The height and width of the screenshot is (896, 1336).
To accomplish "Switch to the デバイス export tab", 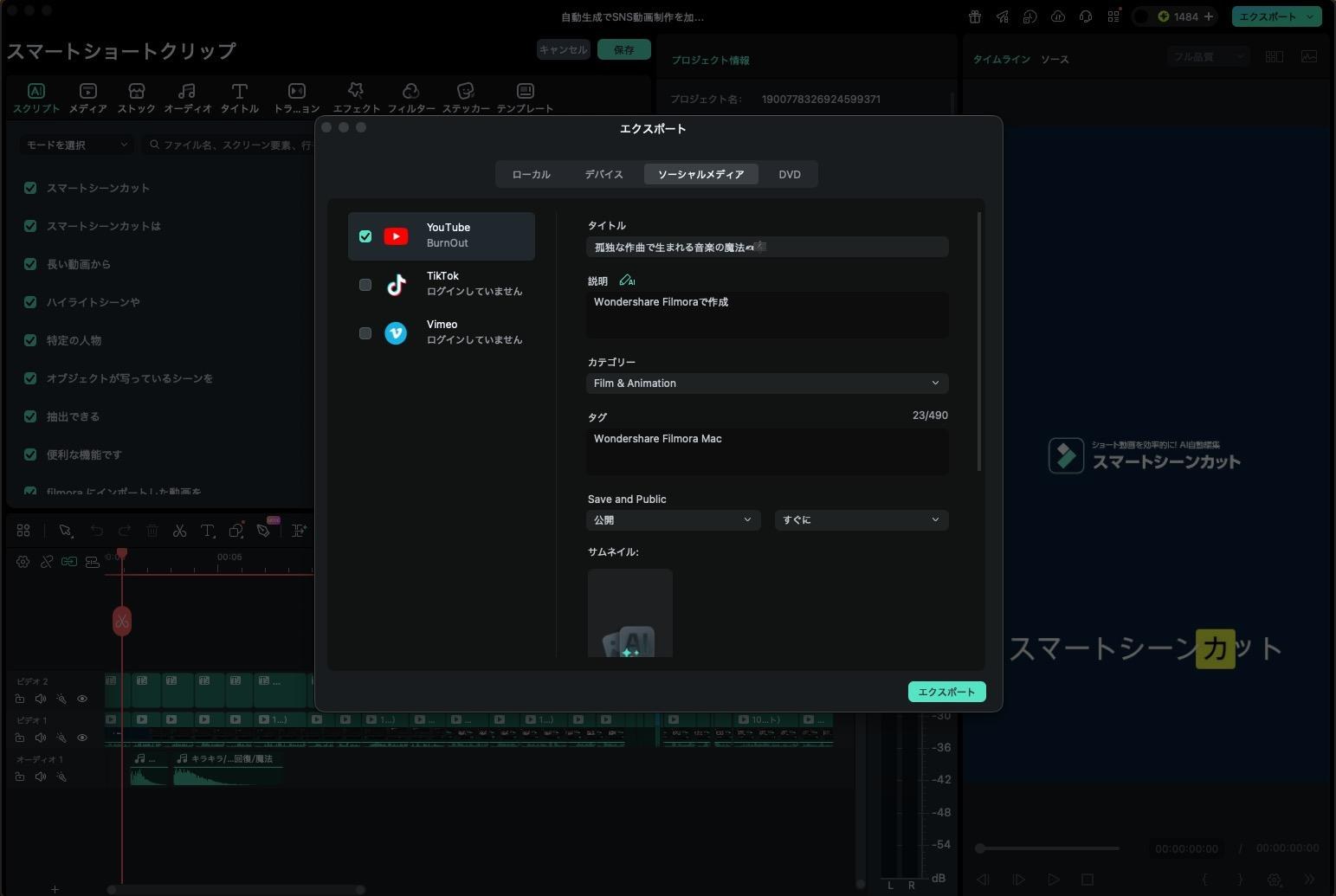I will (x=603, y=174).
